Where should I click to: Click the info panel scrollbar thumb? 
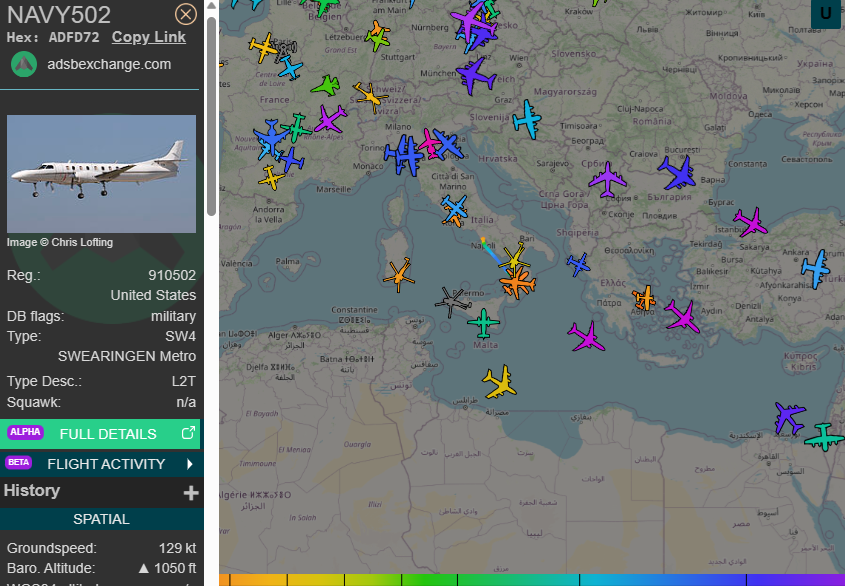coord(211,116)
